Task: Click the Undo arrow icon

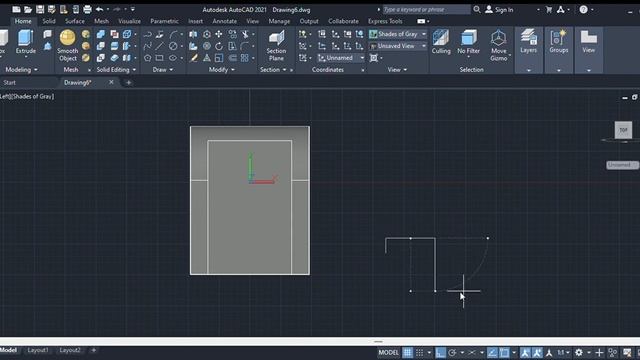Action: pyautogui.click(x=100, y=9)
